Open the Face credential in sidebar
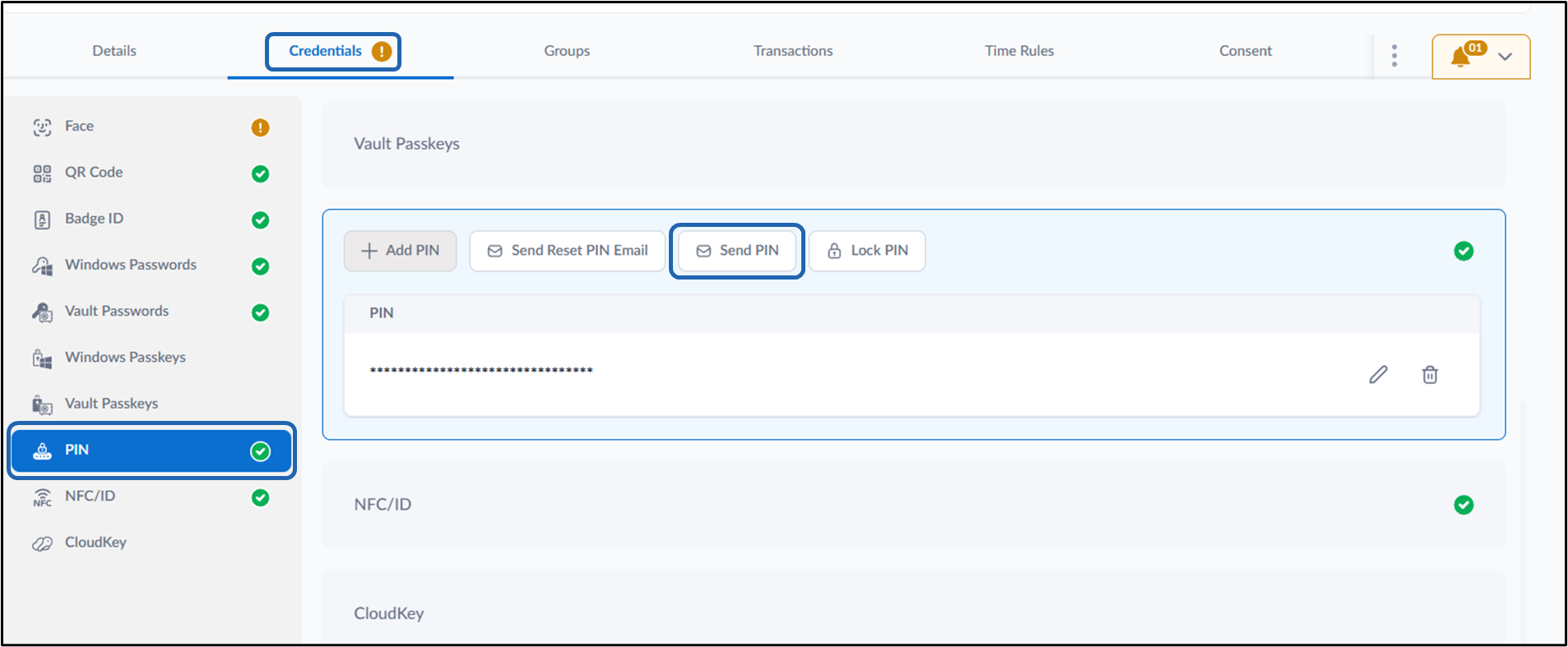Viewport: 1568px width, 647px height. coord(151,127)
